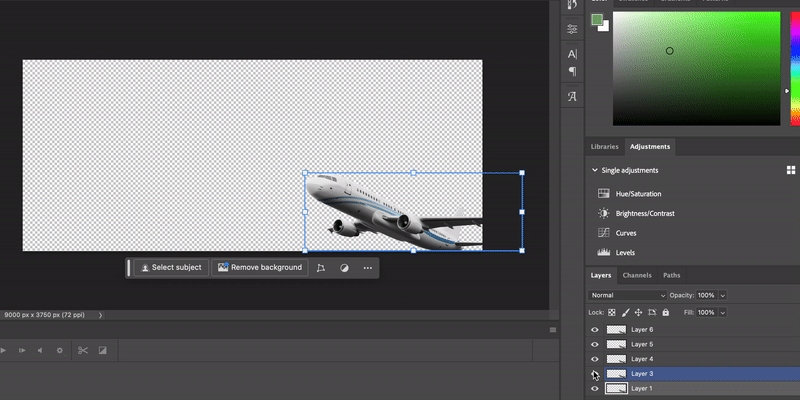This screenshot has width=800, height=400.
Task: Switch to the Libraries tab
Action: (x=605, y=146)
